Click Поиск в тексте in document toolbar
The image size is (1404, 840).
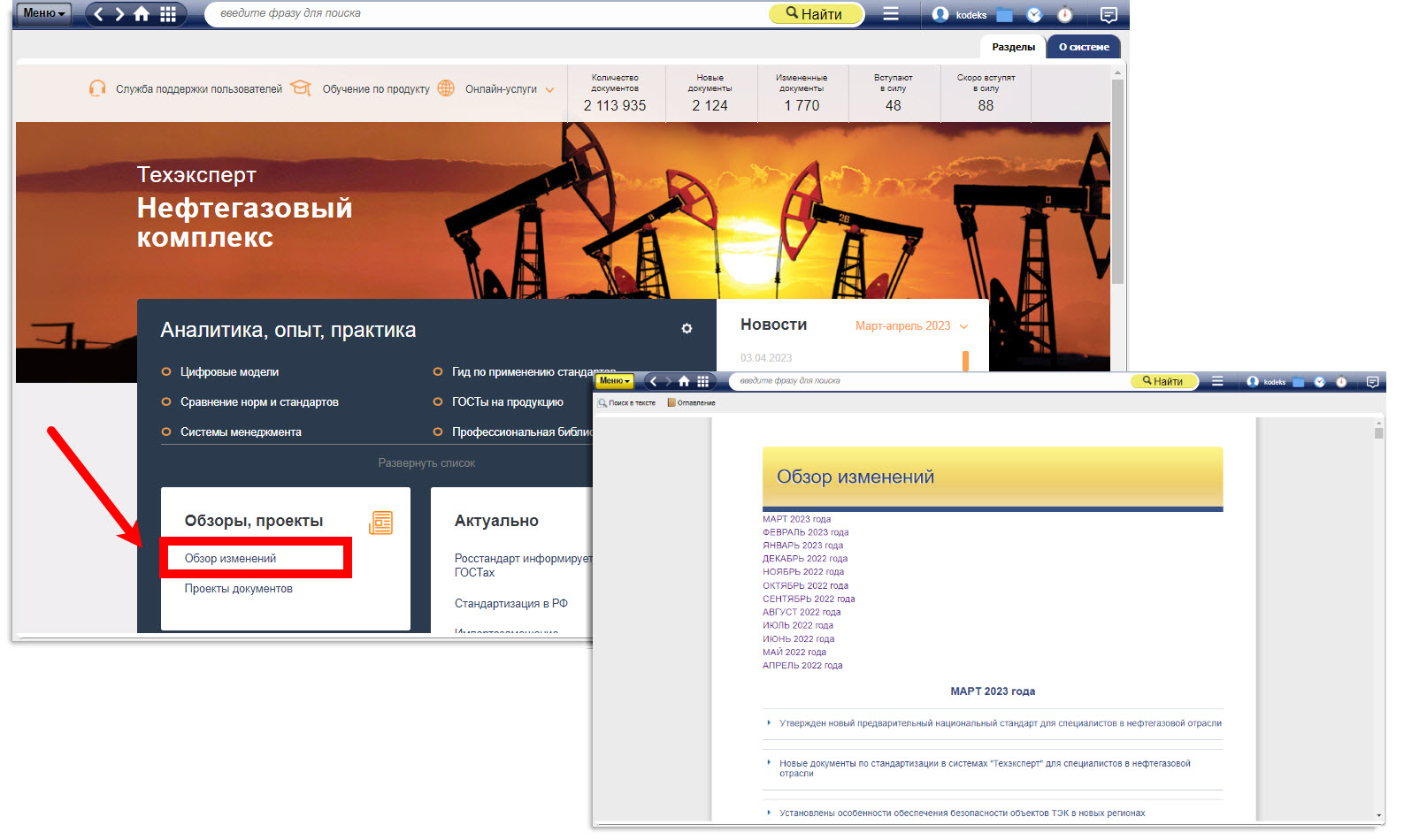click(626, 403)
